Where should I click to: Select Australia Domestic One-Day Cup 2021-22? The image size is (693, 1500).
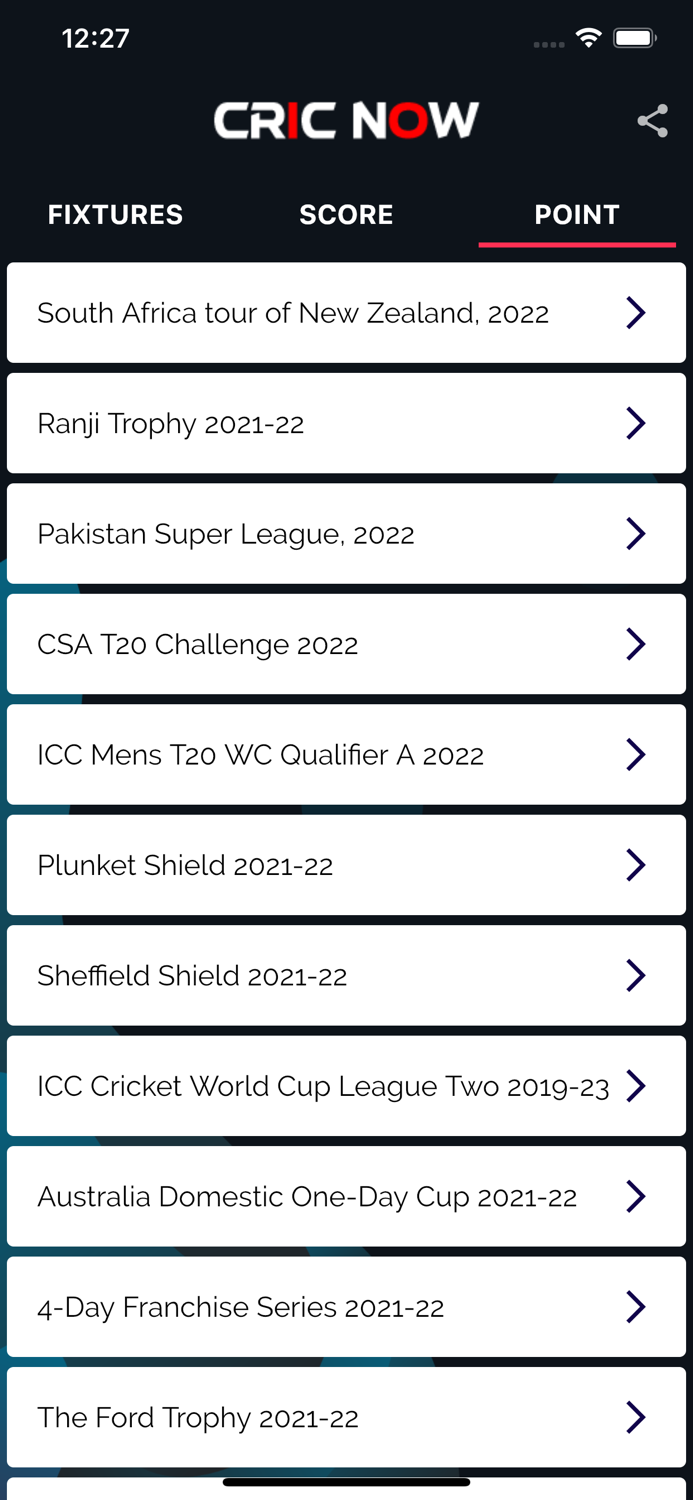[x=636, y=1196]
